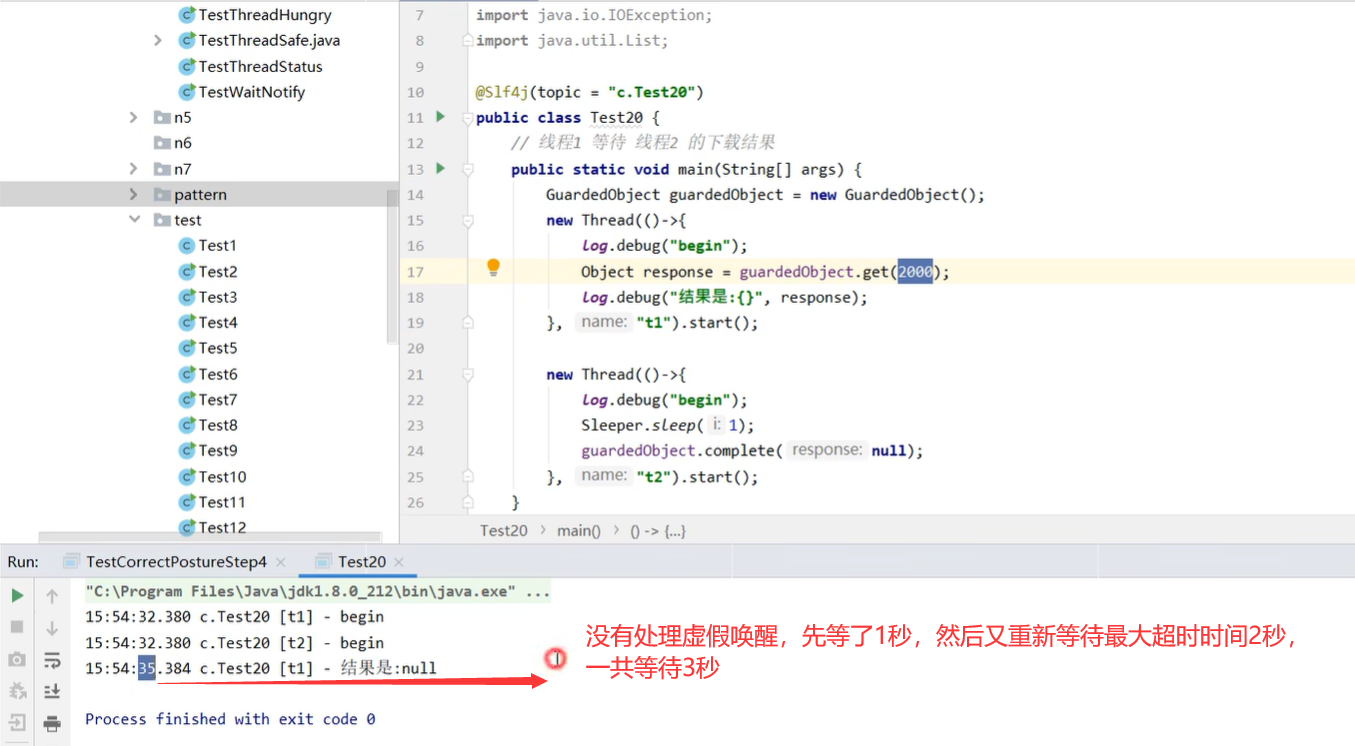Fold the t1 thread lambda at line 15
The image size is (1355, 746).
click(x=467, y=220)
